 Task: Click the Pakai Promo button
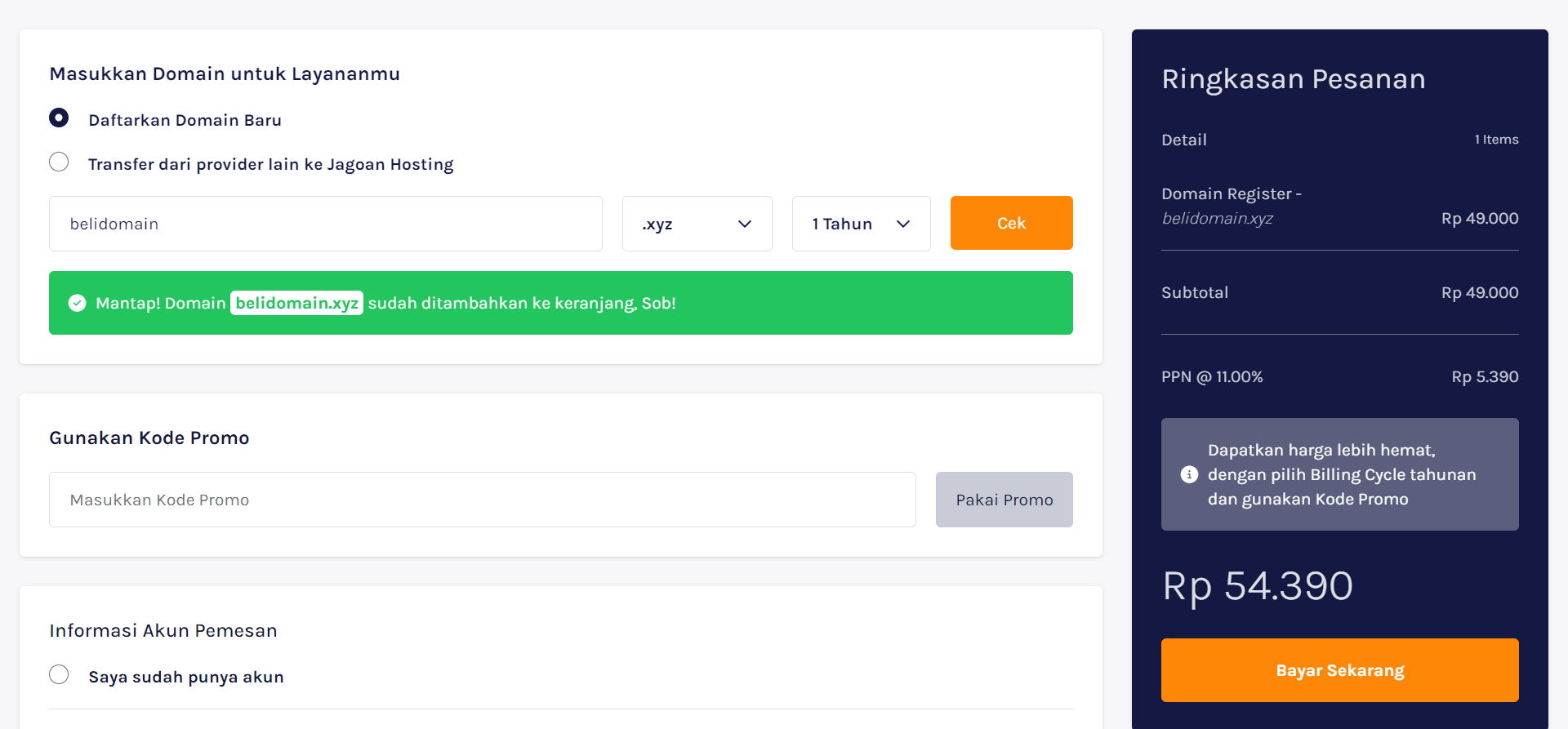1004,500
